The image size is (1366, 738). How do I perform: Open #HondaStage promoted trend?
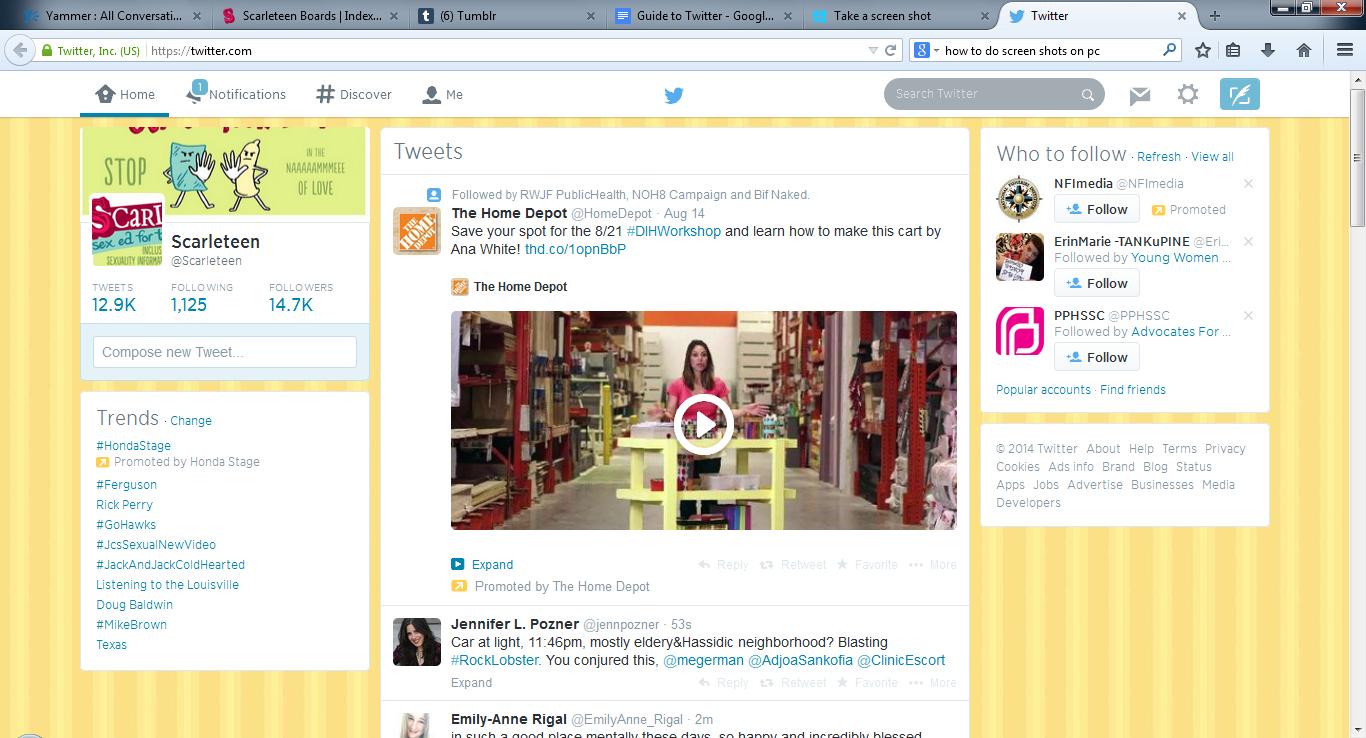[133, 446]
